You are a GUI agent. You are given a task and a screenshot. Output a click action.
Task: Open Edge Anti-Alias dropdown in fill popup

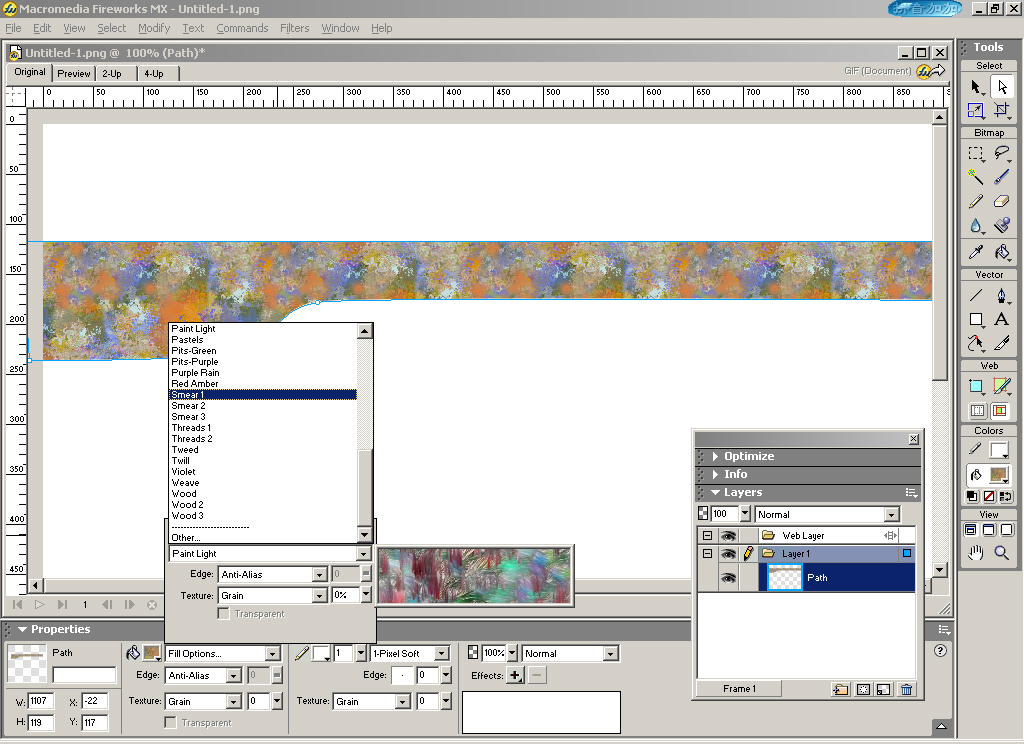(x=319, y=575)
